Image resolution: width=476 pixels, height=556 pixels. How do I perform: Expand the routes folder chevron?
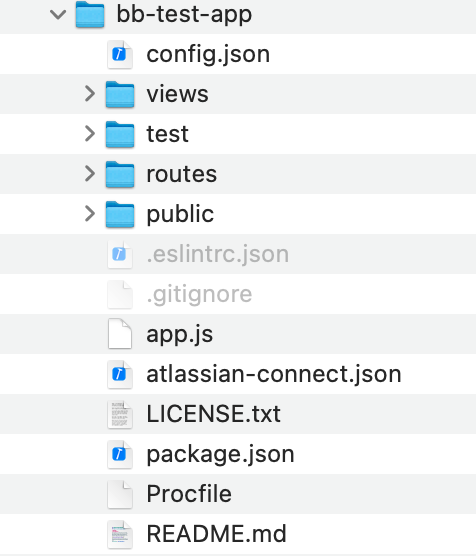pyautogui.click(x=89, y=174)
